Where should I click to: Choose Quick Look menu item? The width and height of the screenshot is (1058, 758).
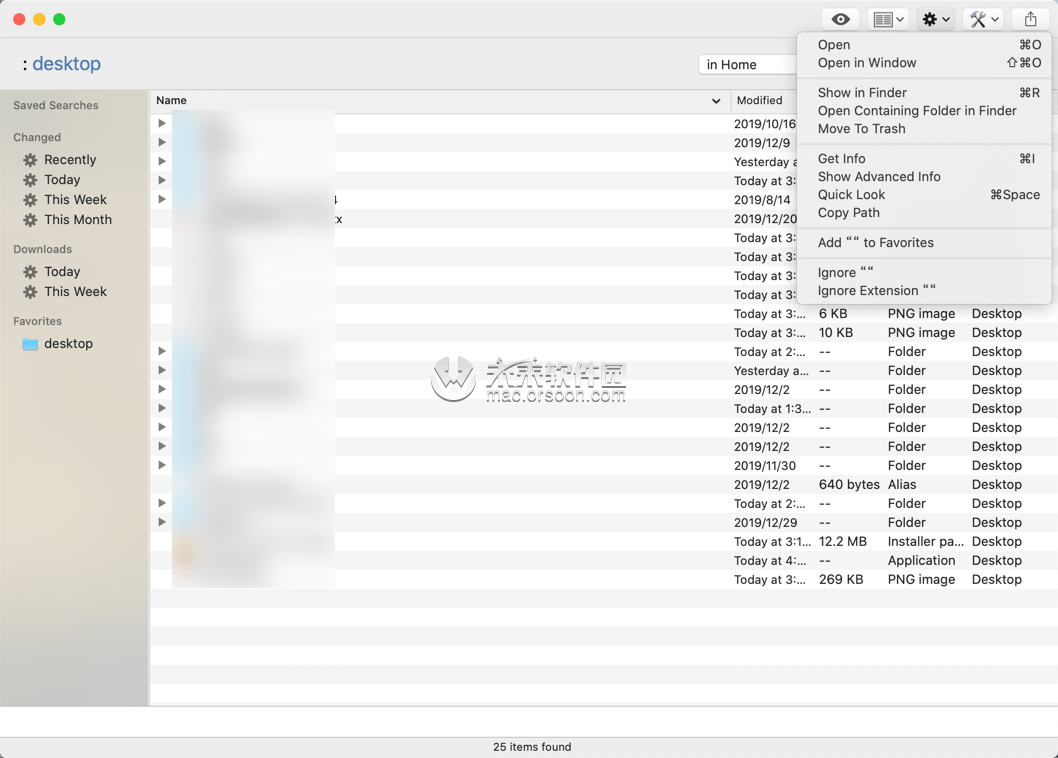coord(924,195)
